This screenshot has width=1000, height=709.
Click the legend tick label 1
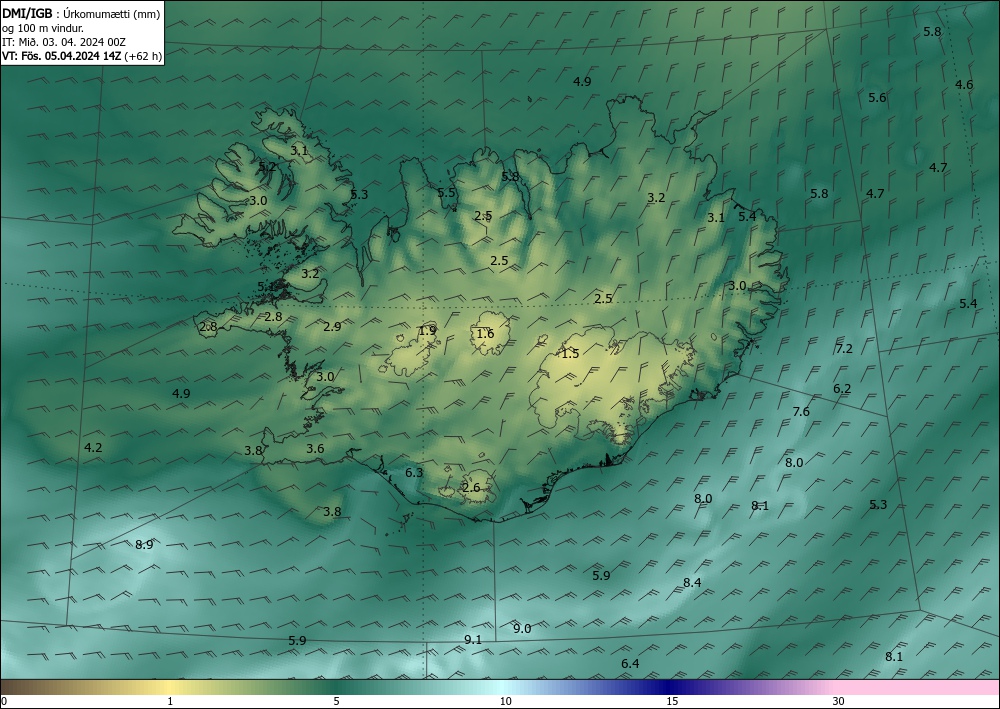click(170, 701)
